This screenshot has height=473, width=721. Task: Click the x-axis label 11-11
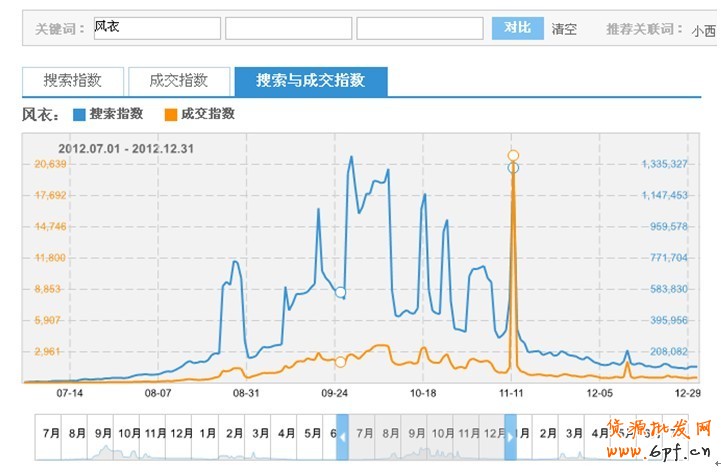tap(511, 393)
